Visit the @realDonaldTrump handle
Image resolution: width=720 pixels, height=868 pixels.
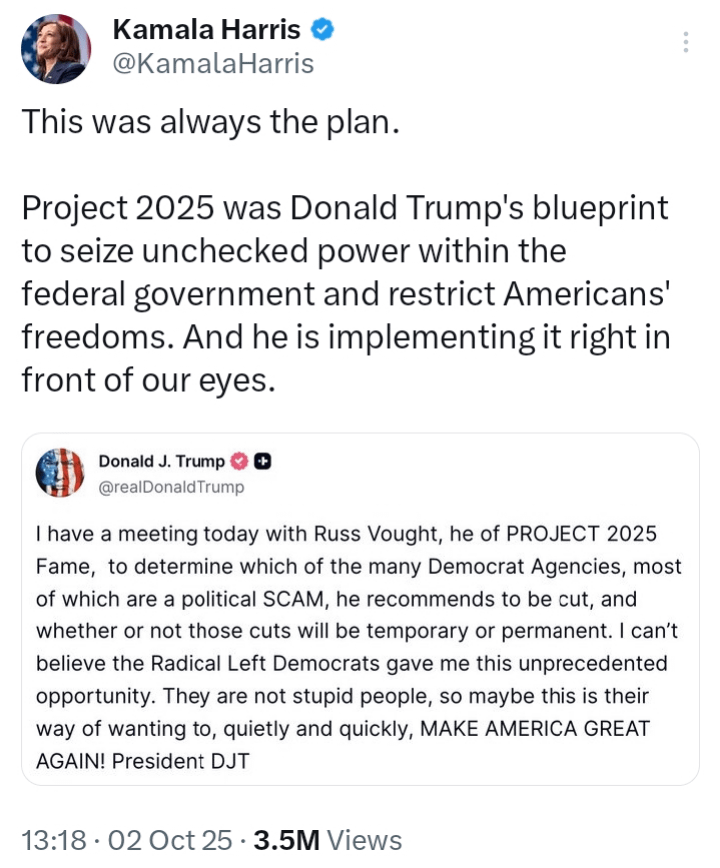tap(170, 487)
